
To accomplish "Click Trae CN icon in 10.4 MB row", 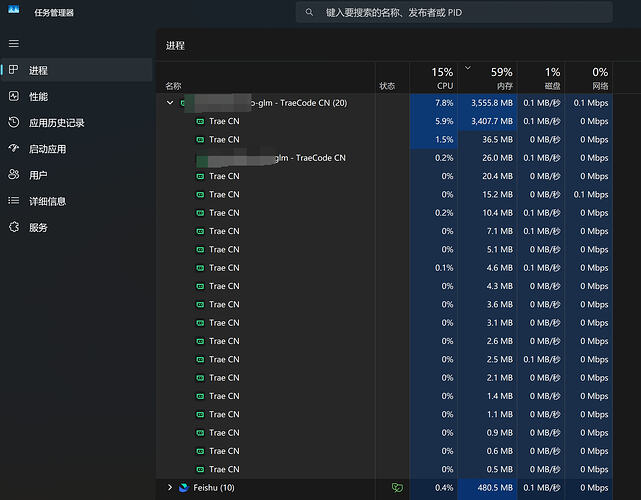I will [200, 213].
